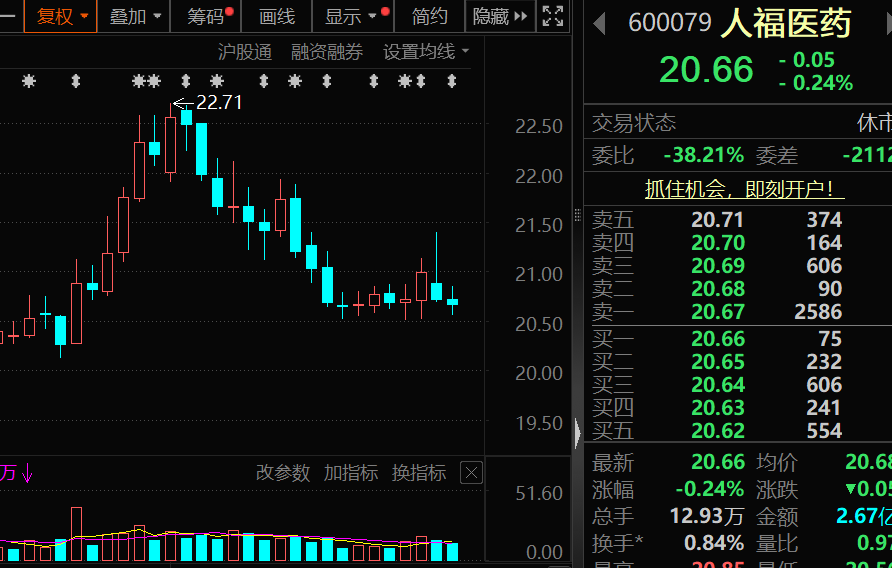Viewport: 892px width, 568px height.
Task: Toggle the 沪股通 tag display
Action: pos(245,52)
